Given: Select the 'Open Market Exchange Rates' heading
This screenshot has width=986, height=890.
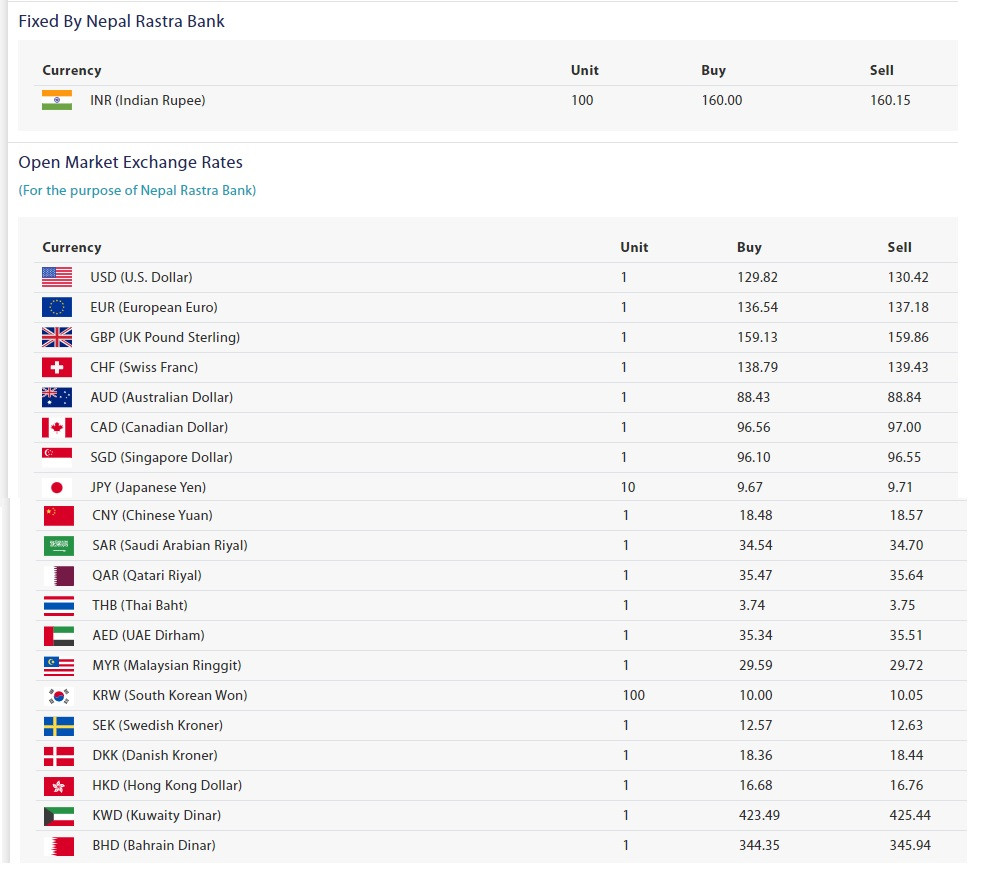Looking at the screenshot, I should tap(130, 162).
